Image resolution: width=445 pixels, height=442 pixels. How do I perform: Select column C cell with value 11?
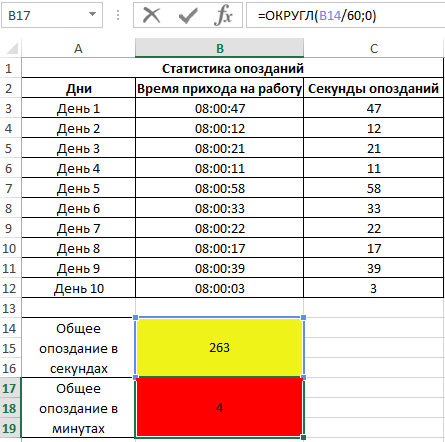pyautogui.click(x=374, y=168)
